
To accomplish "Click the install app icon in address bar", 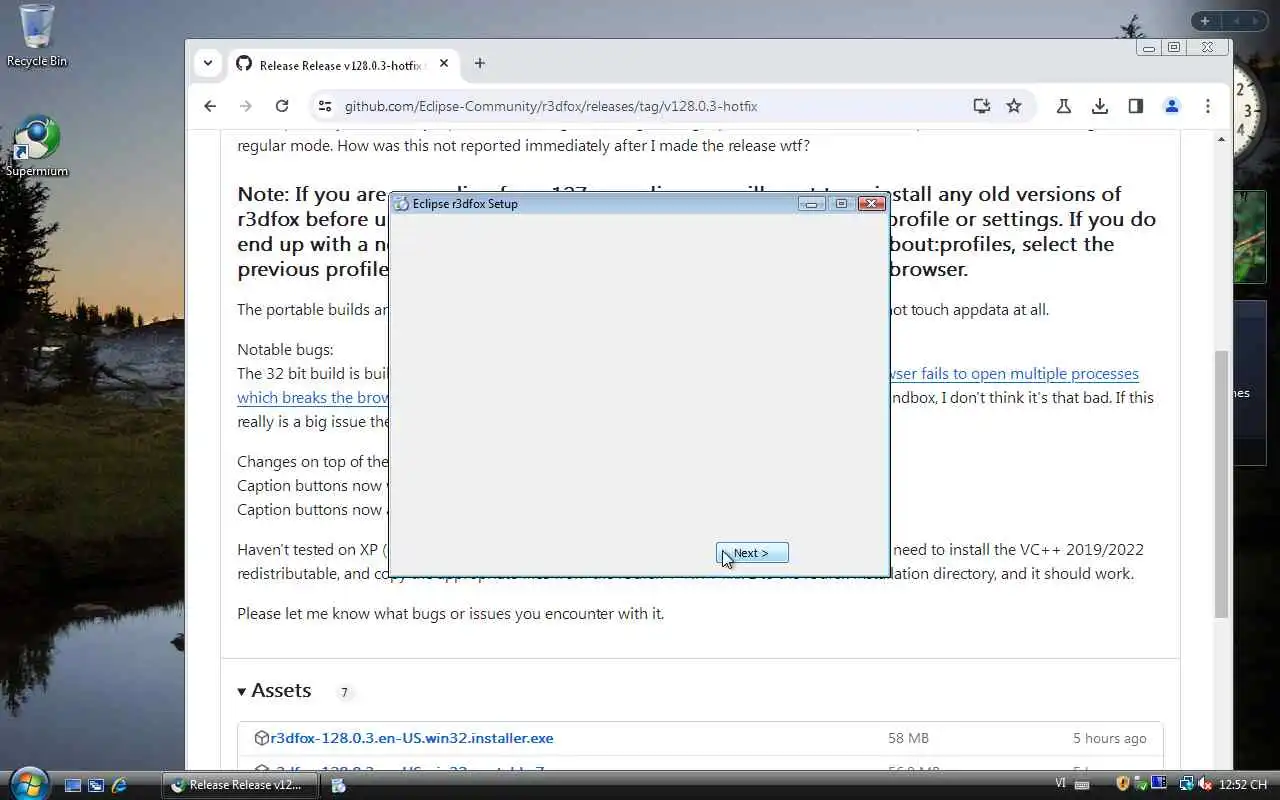I will tap(981, 106).
